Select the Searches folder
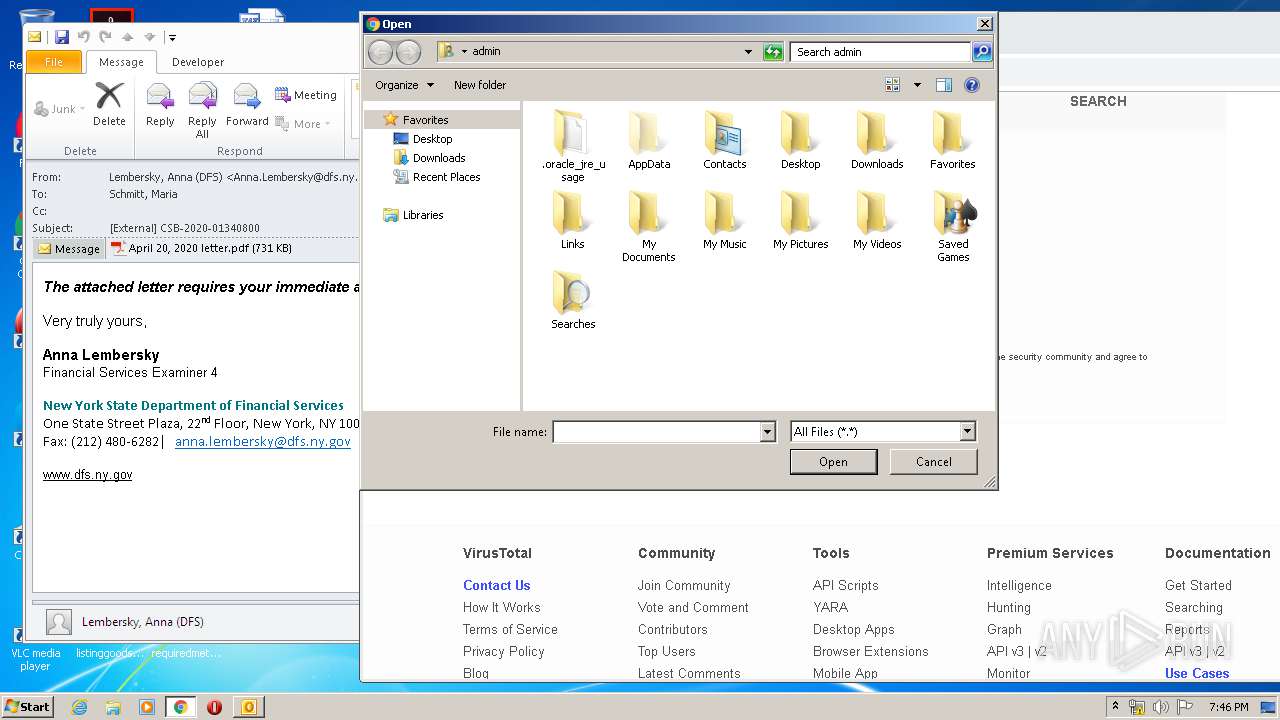1280x720 pixels. pyautogui.click(x=573, y=300)
